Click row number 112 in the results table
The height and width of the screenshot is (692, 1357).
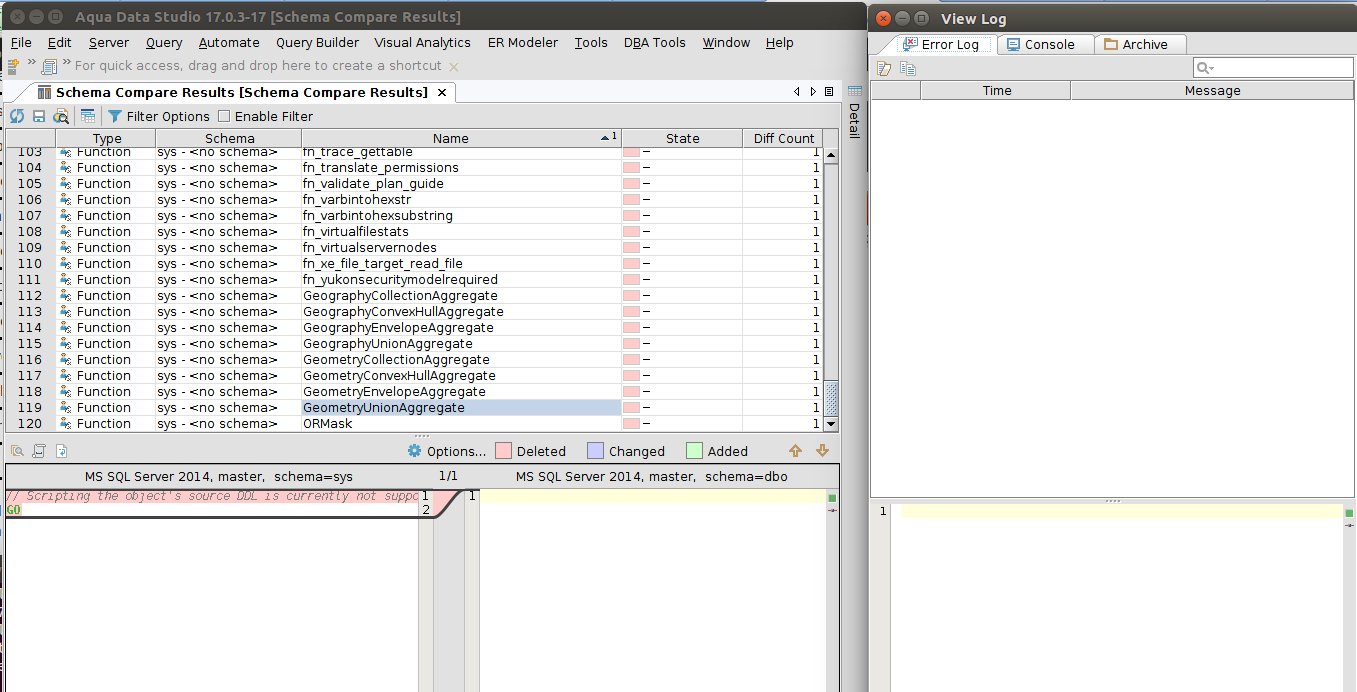[30, 296]
